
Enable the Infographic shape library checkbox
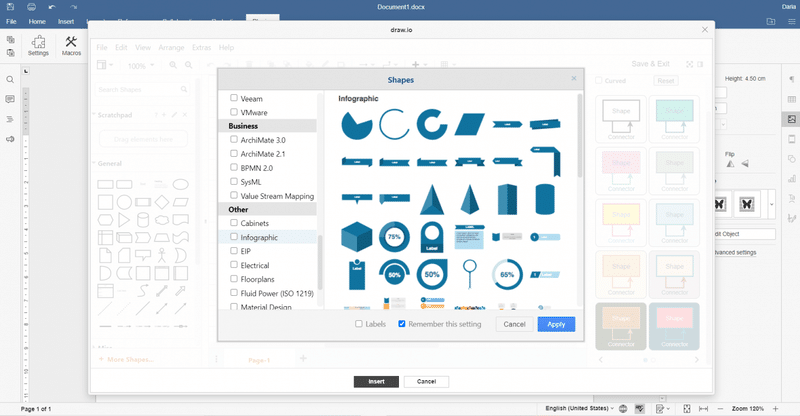234,236
